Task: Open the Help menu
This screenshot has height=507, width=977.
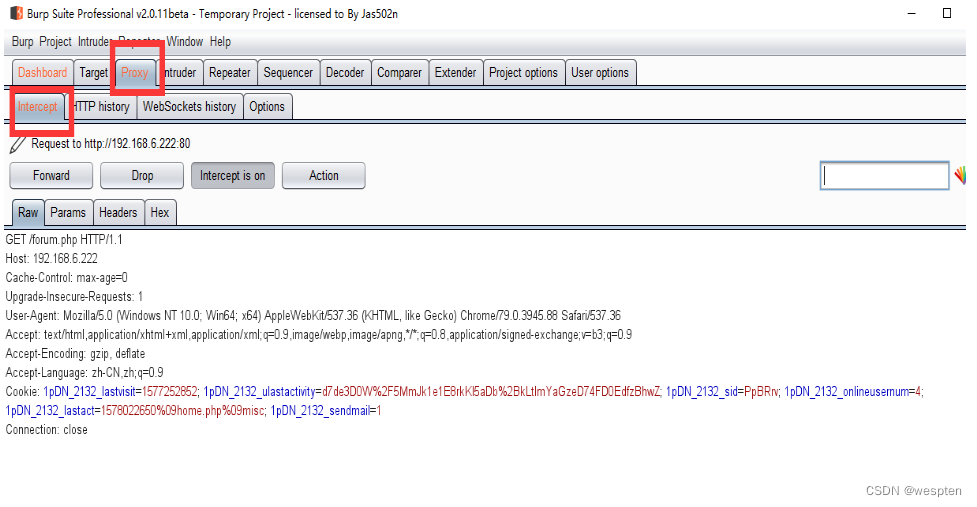Action: coord(220,42)
